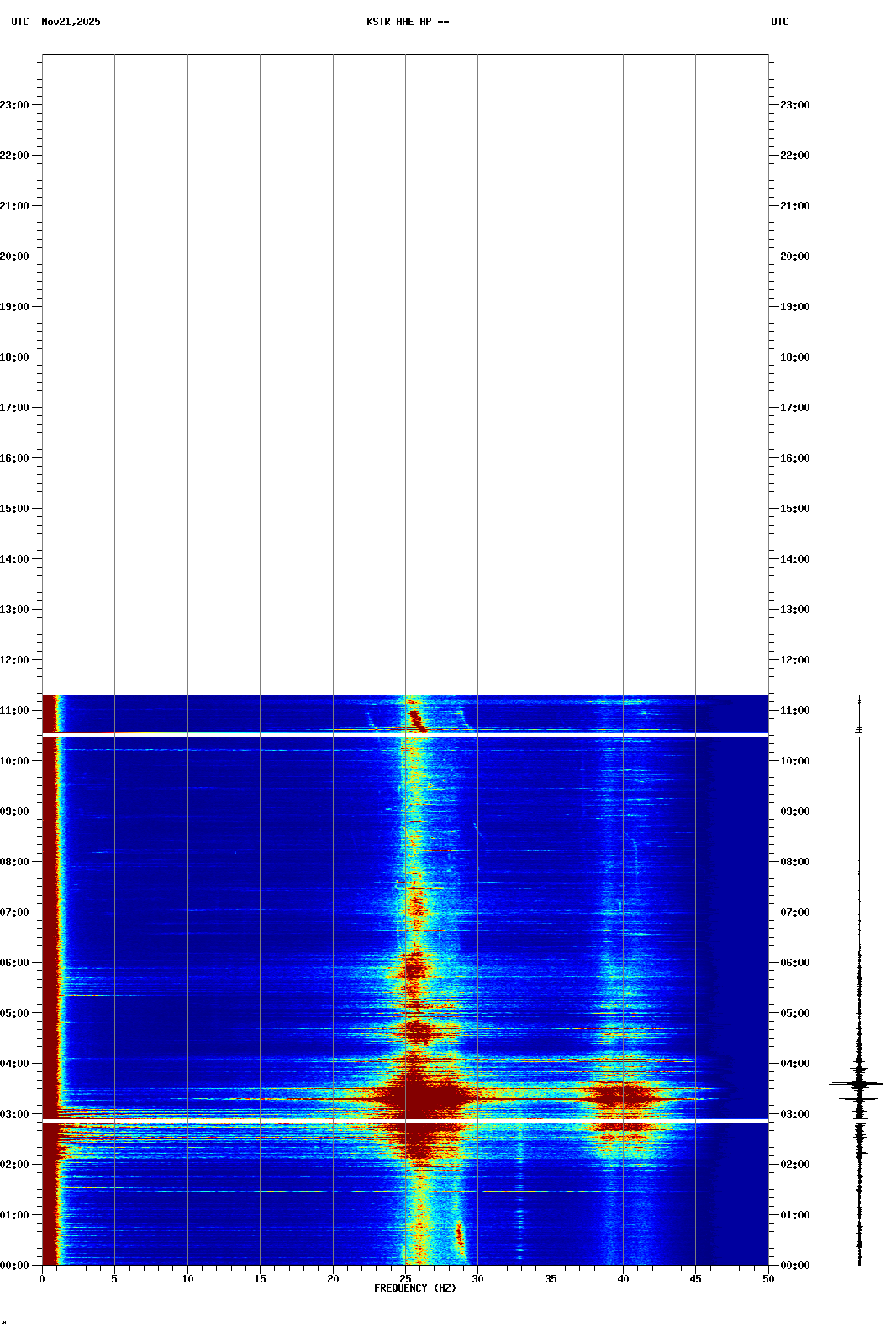Click the UTC label in top-left corner

point(19,22)
